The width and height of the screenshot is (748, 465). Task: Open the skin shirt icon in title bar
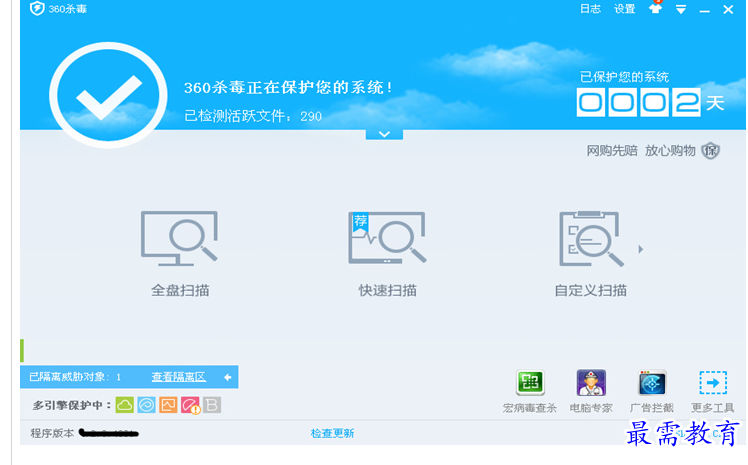(x=655, y=8)
